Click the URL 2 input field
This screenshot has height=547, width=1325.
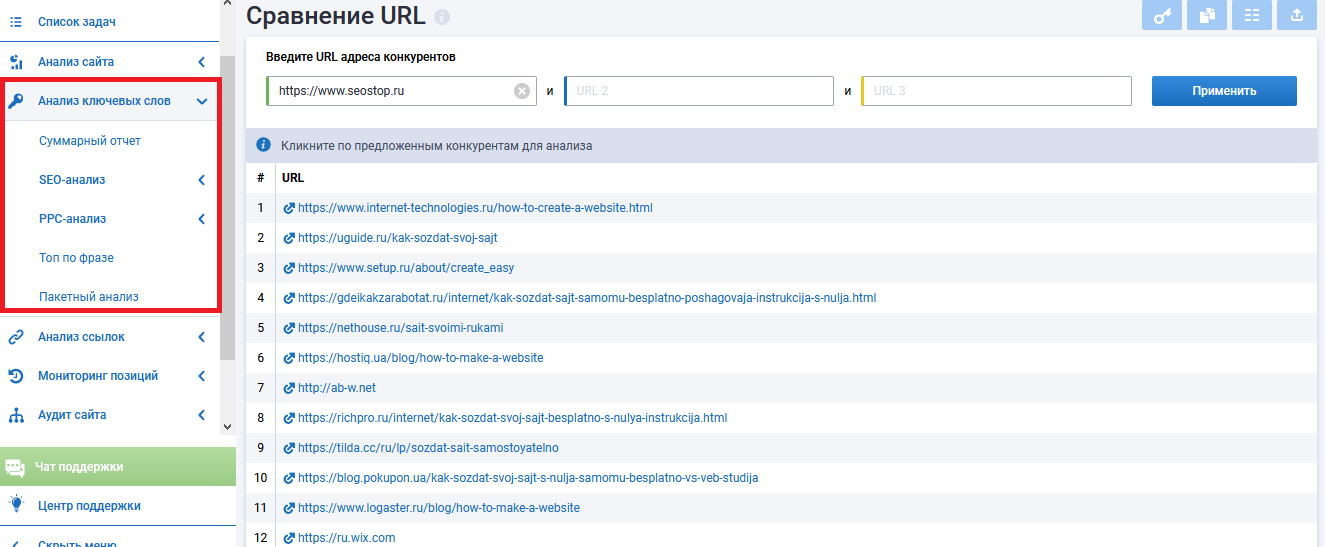point(700,91)
